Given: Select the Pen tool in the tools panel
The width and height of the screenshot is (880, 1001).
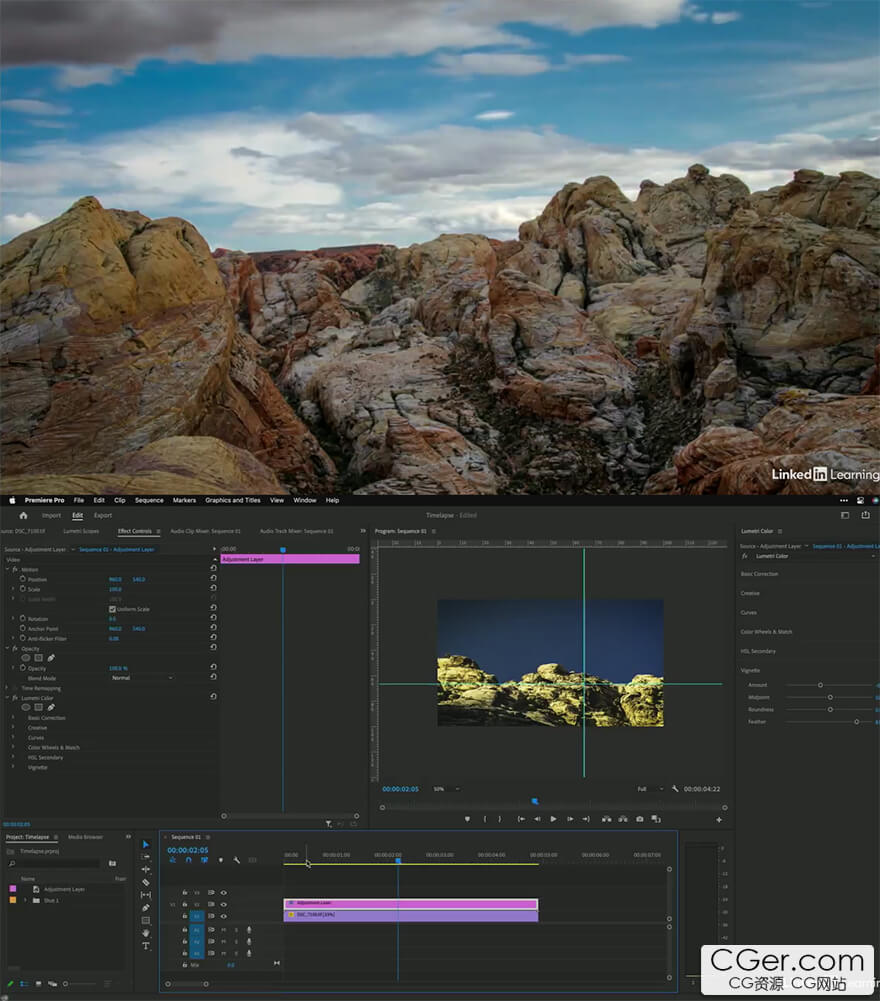Looking at the screenshot, I should [x=146, y=908].
